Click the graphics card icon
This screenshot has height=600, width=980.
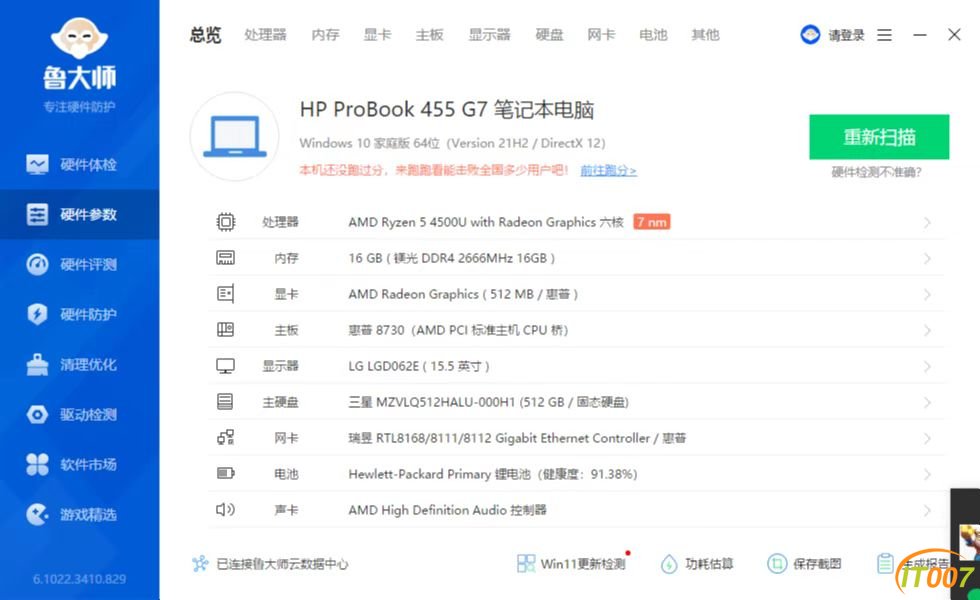pos(226,294)
